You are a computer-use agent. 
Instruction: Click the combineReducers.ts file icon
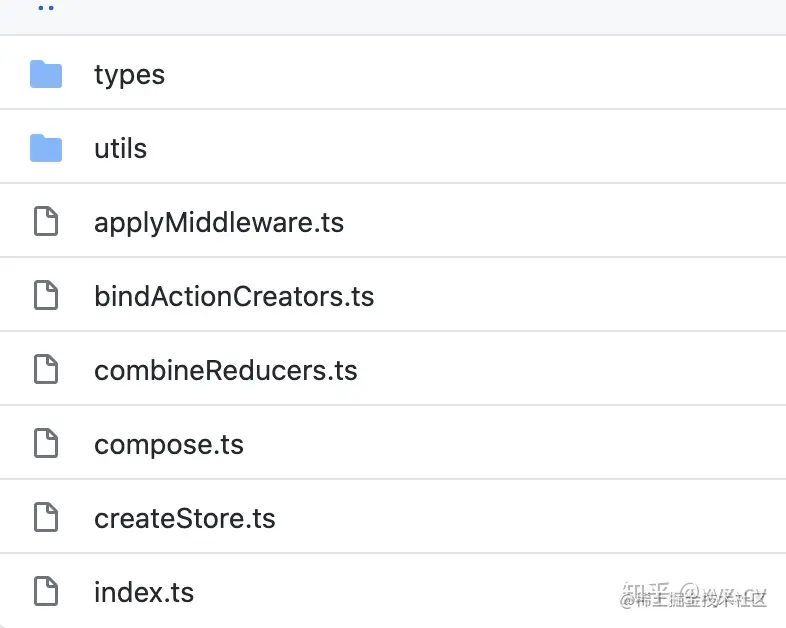[x=46, y=370]
